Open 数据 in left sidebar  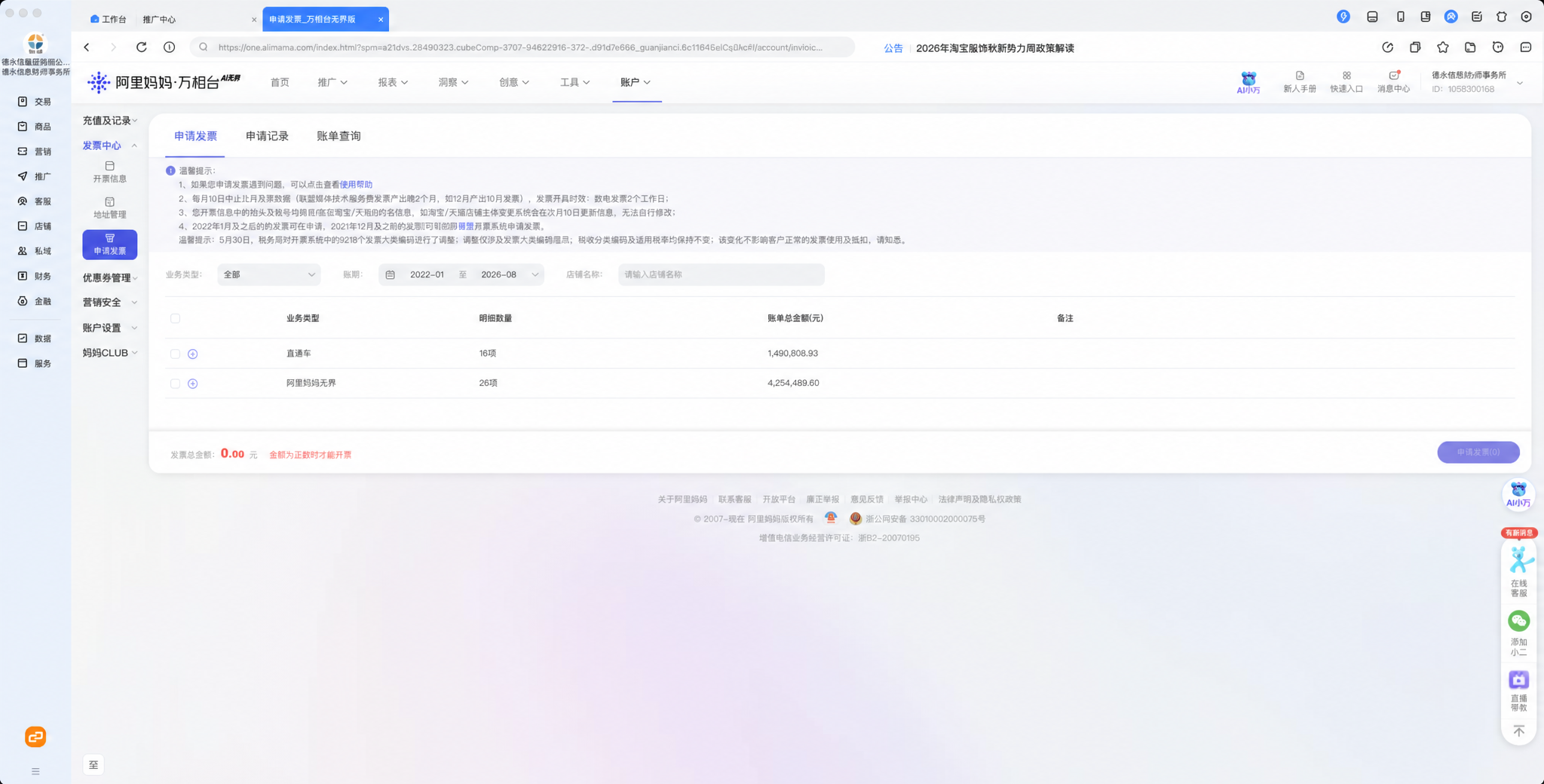(35, 338)
